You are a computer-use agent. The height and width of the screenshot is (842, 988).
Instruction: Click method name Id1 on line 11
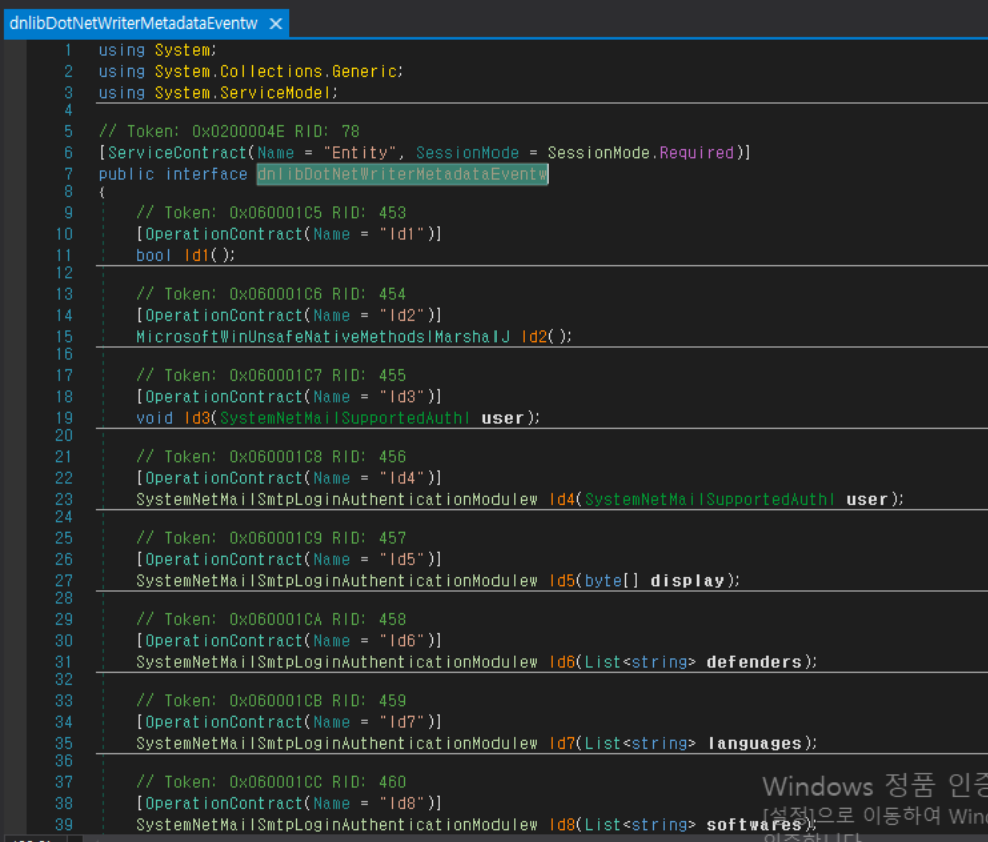point(197,255)
